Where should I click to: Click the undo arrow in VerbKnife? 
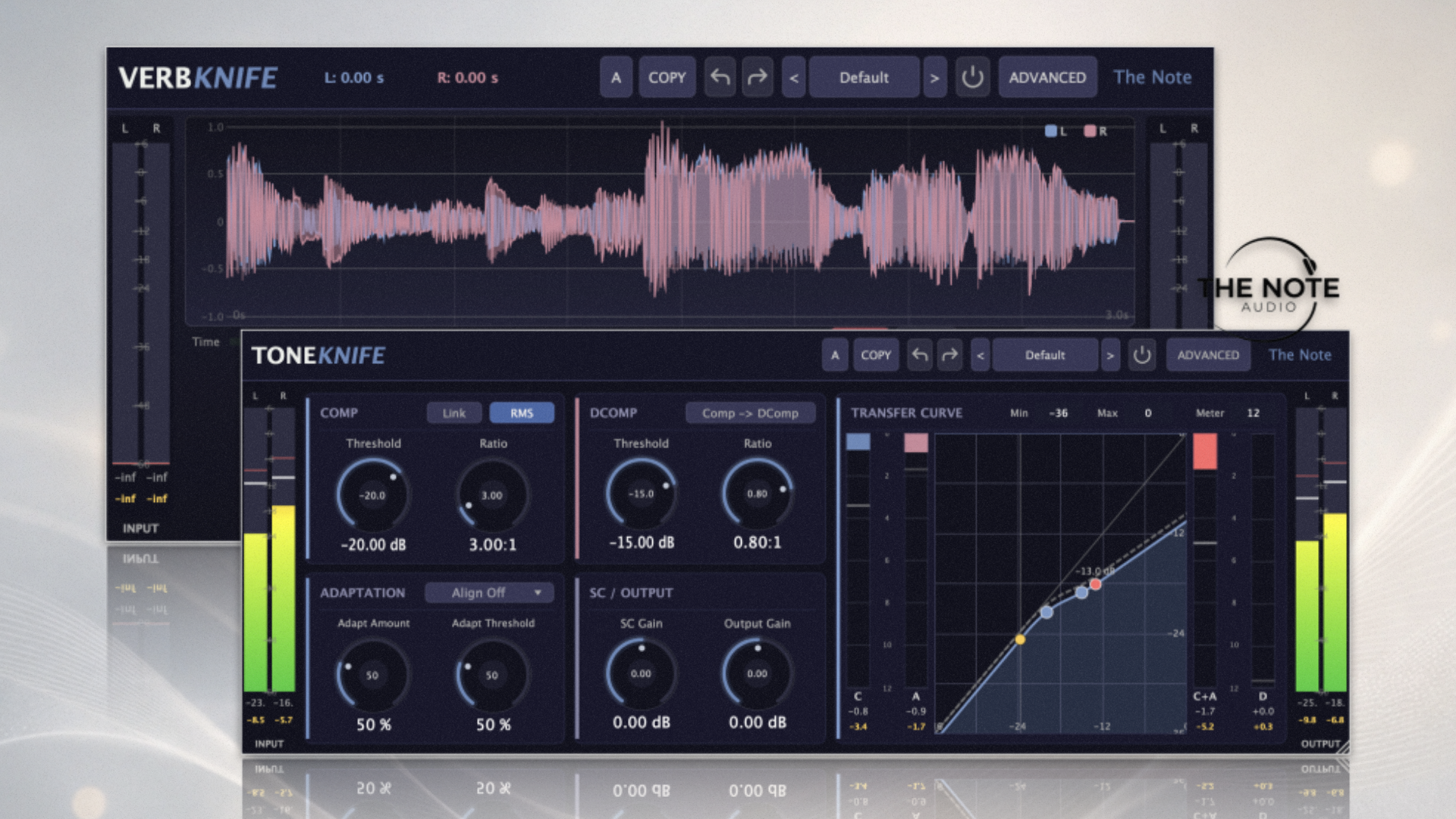[x=720, y=77]
